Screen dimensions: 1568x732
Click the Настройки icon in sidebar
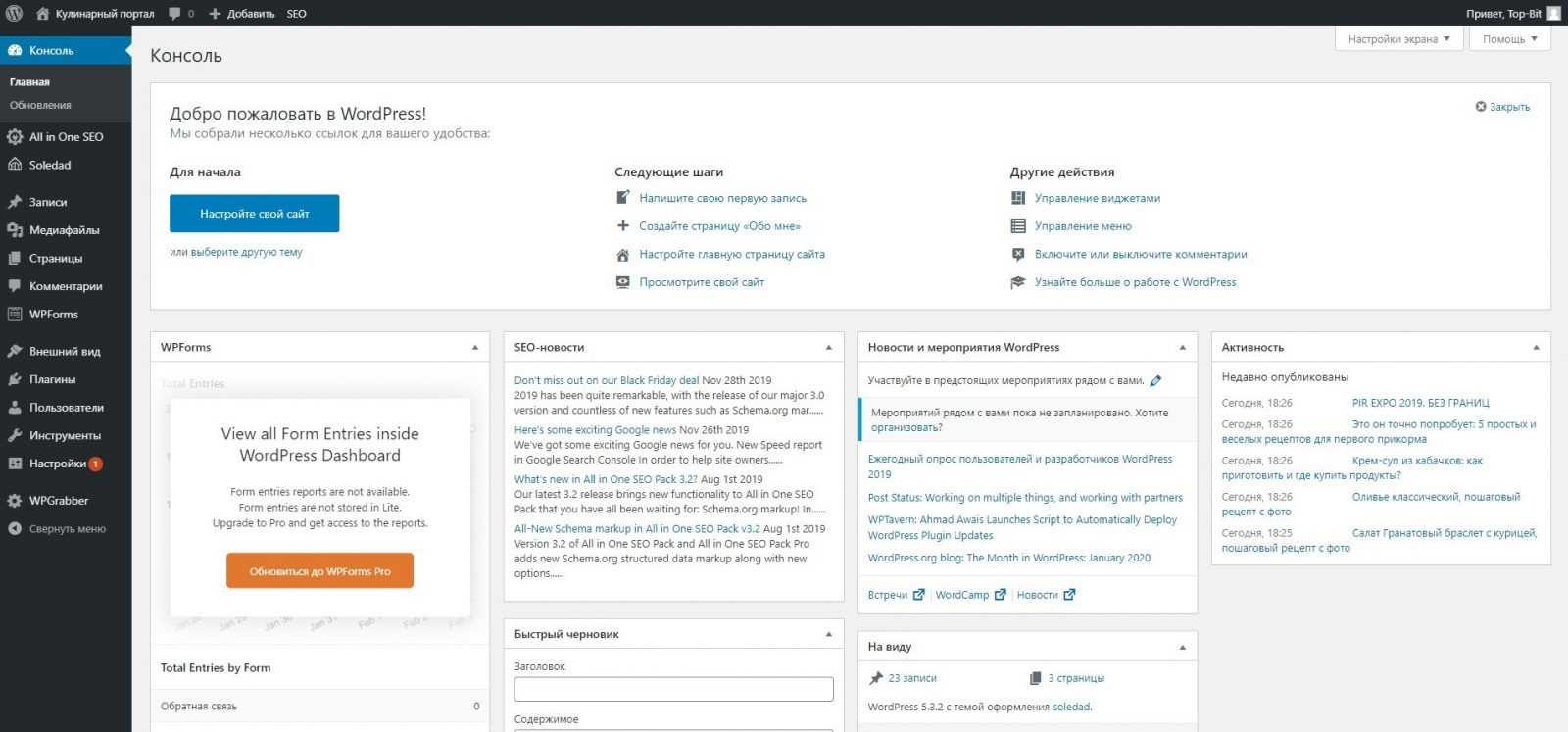click(x=15, y=464)
